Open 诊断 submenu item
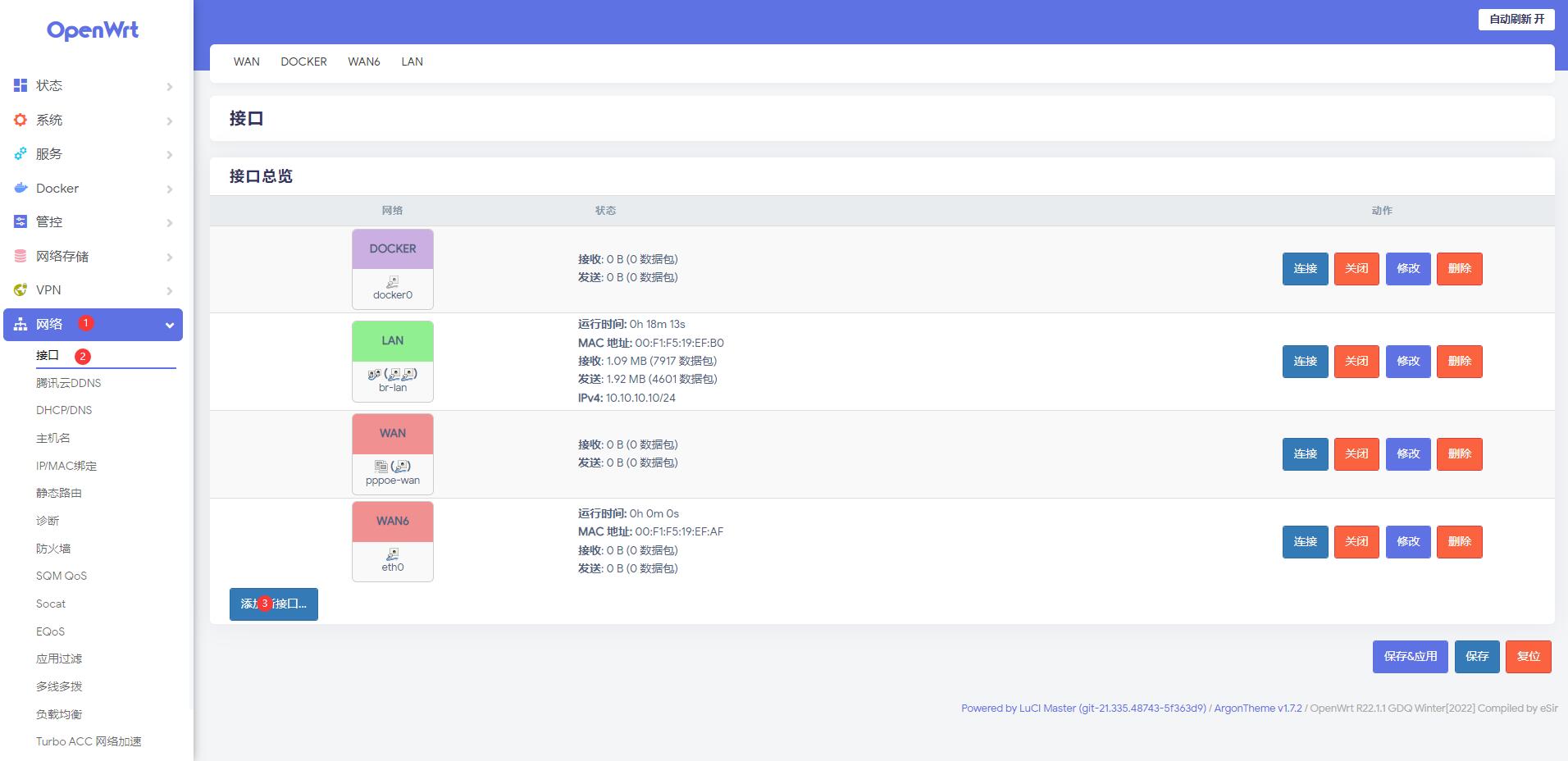This screenshot has height=761, width=1568. pos(48,521)
